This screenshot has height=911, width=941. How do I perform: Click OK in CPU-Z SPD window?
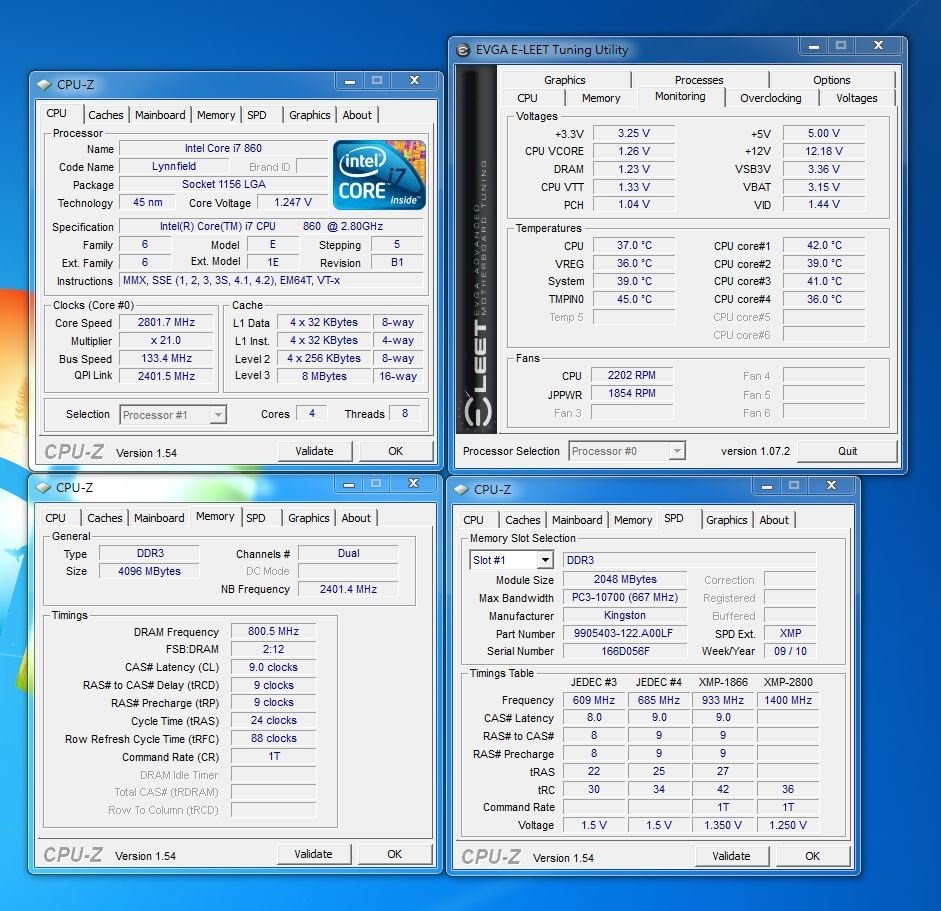[813, 856]
